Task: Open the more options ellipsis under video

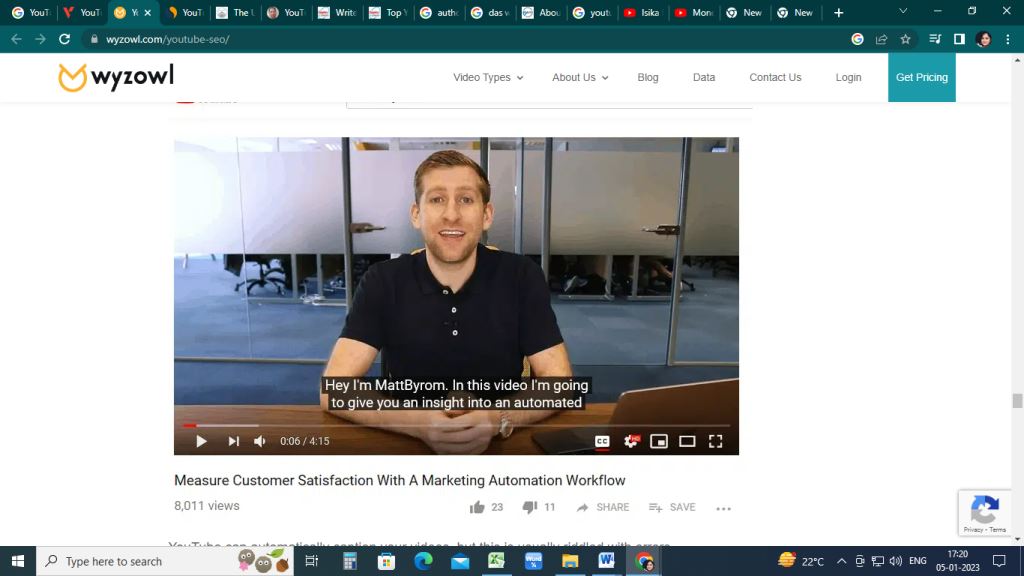Action: [723, 508]
